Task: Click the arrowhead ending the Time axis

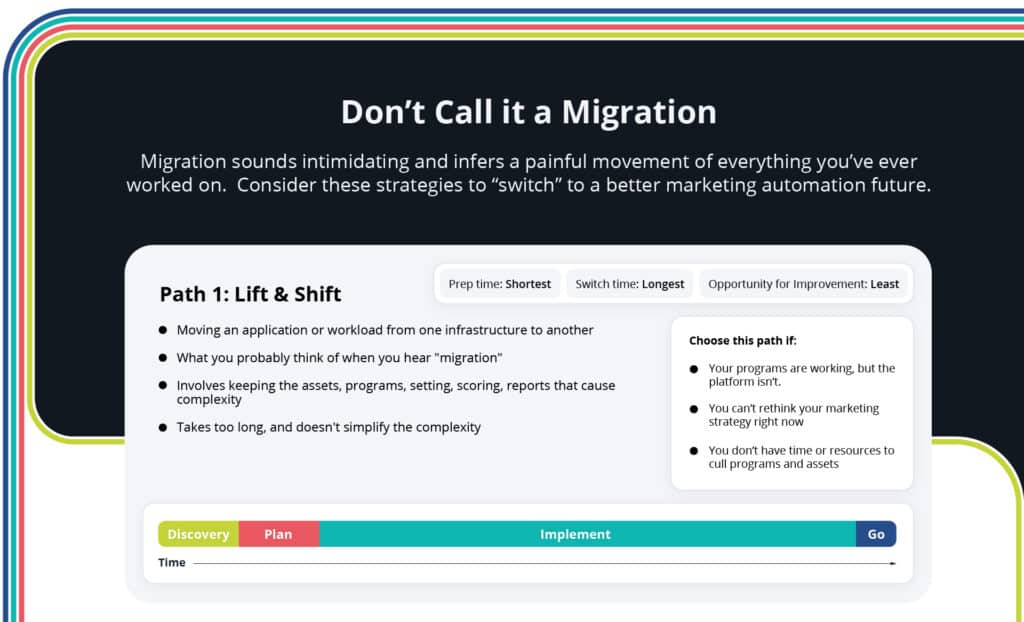Action: click(x=893, y=563)
